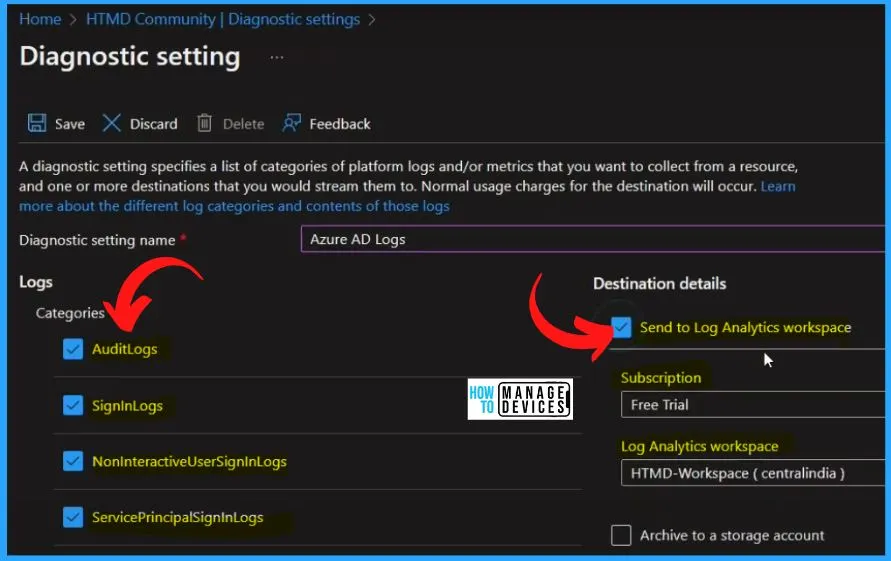Uncheck the SignInLogs checkbox
The width and height of the screenshot is (891, 561).
pyautogui.click(x=73, y=405)
